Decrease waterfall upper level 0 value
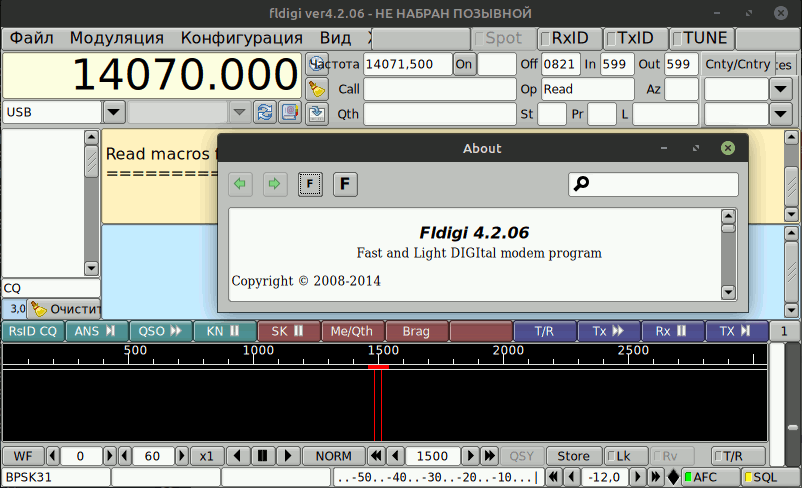Screen dimensions: 802x488 pyautogui.click(x=53, y=456)
